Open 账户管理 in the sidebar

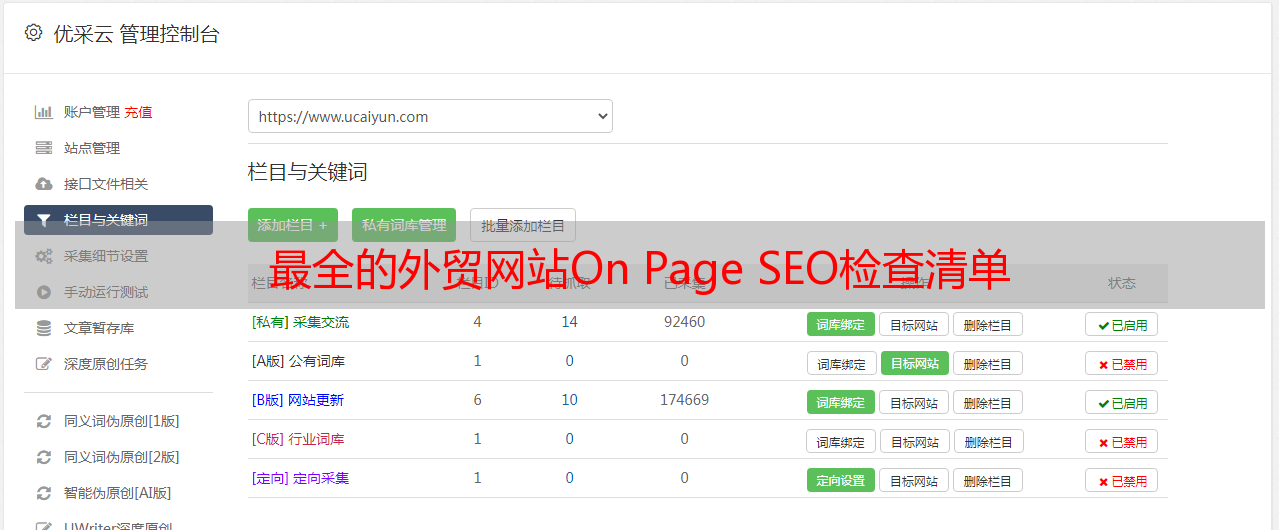92,112
